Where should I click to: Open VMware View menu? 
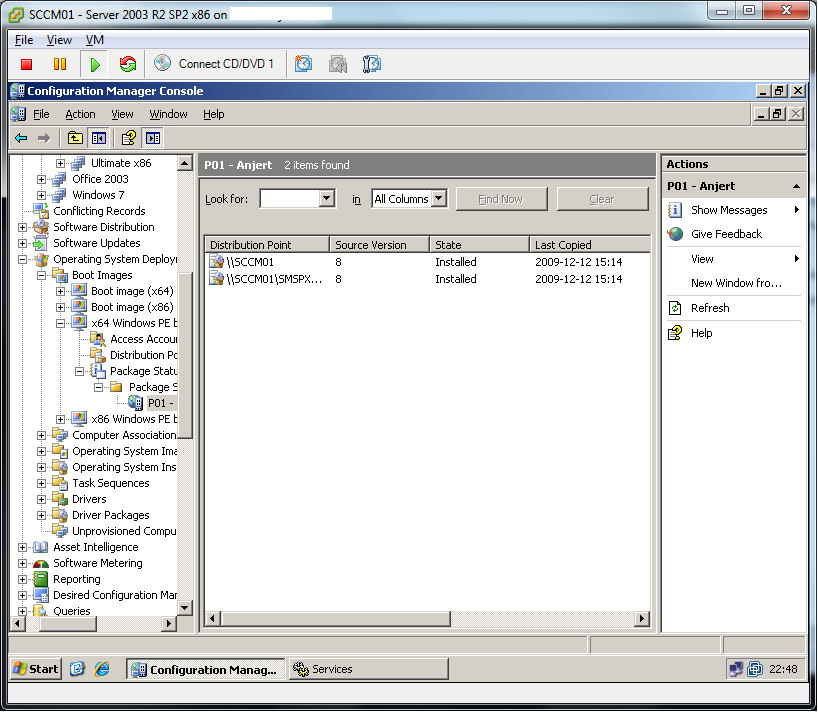click(59, 40)
